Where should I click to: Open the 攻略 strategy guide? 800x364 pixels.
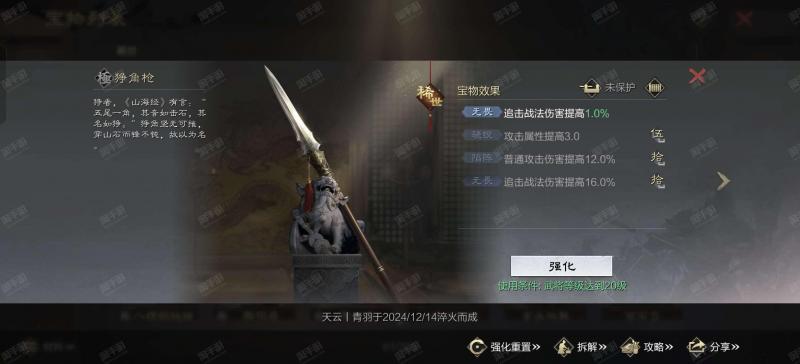click(x=647, y=347)
